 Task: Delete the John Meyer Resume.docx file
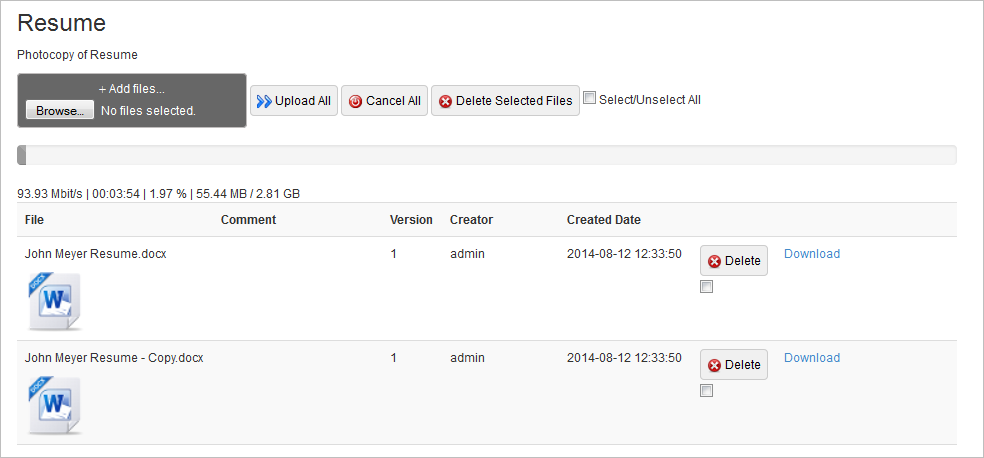pyautogui.click(x=733, y=261)
